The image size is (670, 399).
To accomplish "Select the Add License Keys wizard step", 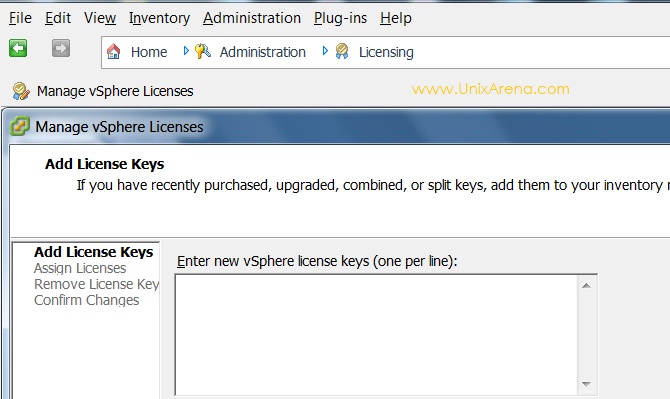I will tap(94, 252).
